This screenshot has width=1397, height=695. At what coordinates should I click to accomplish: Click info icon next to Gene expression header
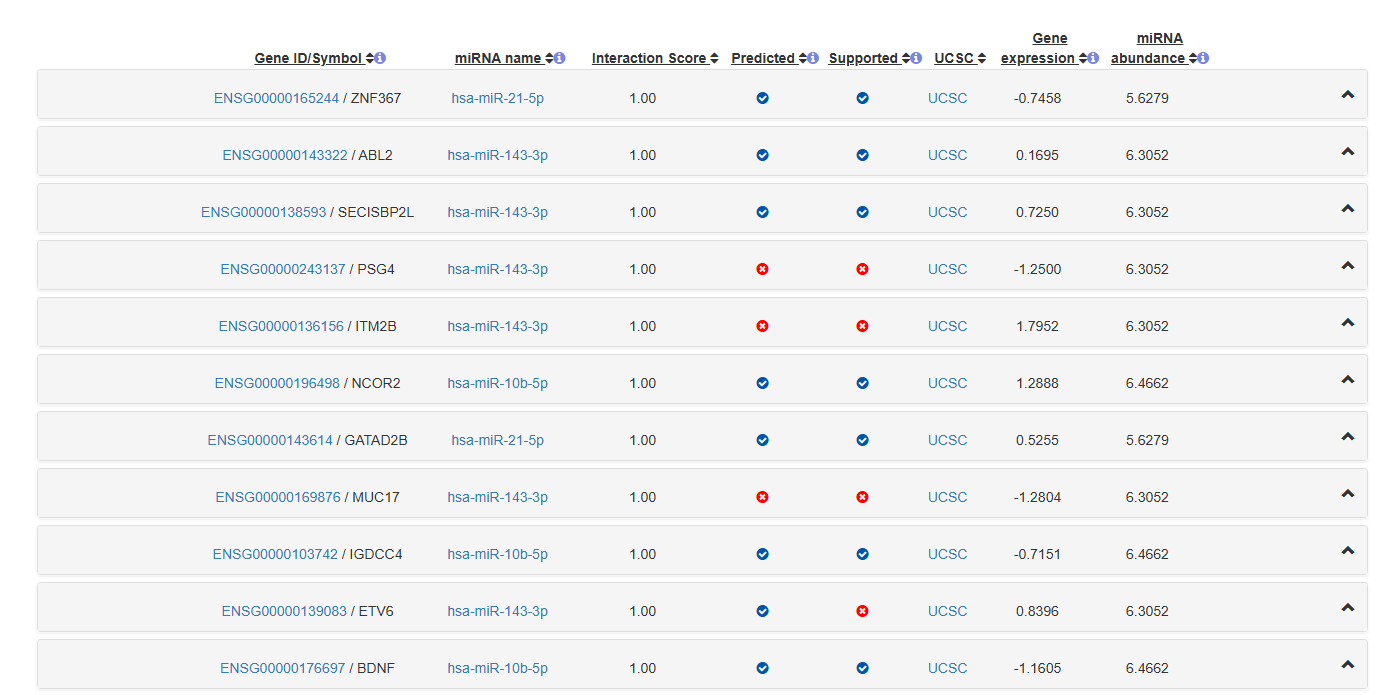pyautogui.click(x=1093, y=59)
